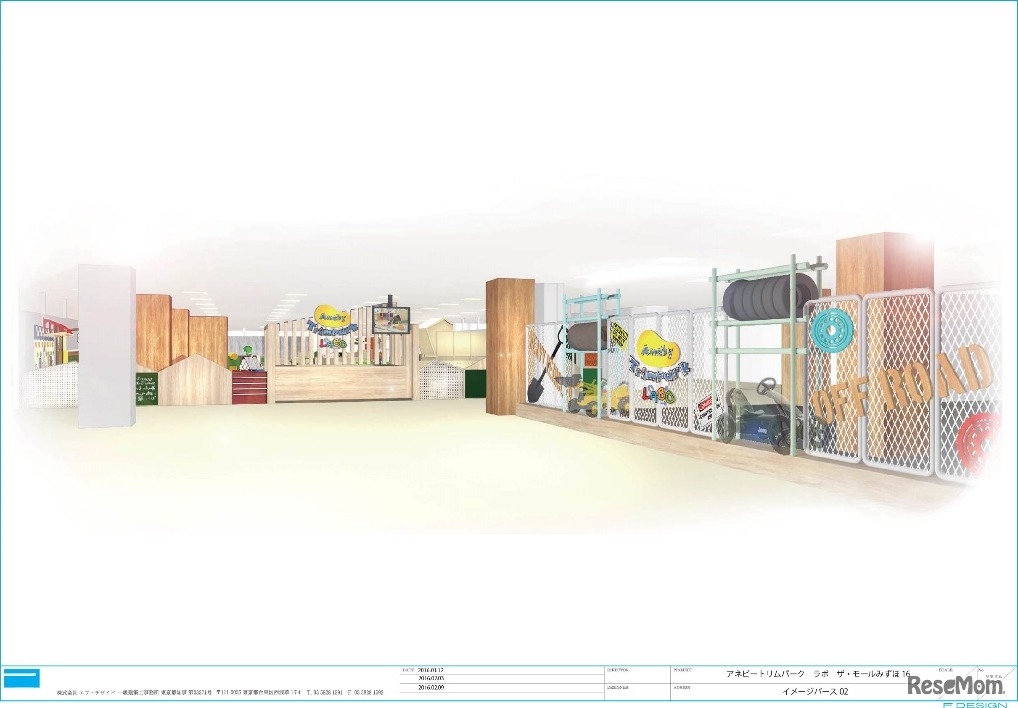Click the teal wheel decoration on the fence
The image size is (1018, 708).
click(x=832, y=329)
